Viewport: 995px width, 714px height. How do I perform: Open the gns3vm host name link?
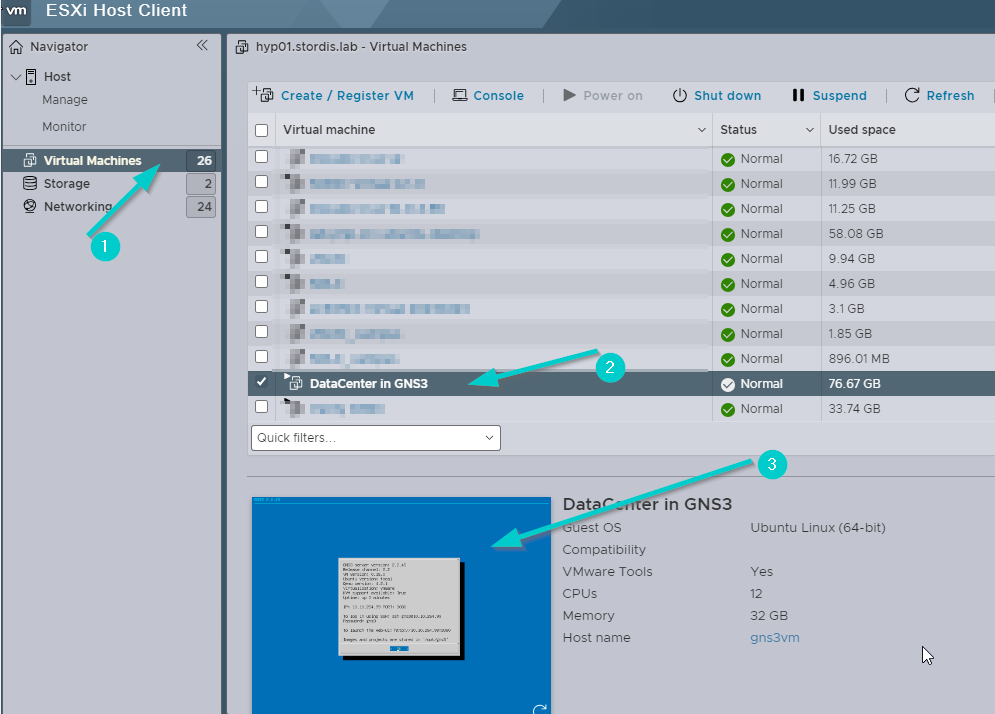pyautogui.click(x=774, y=638)
